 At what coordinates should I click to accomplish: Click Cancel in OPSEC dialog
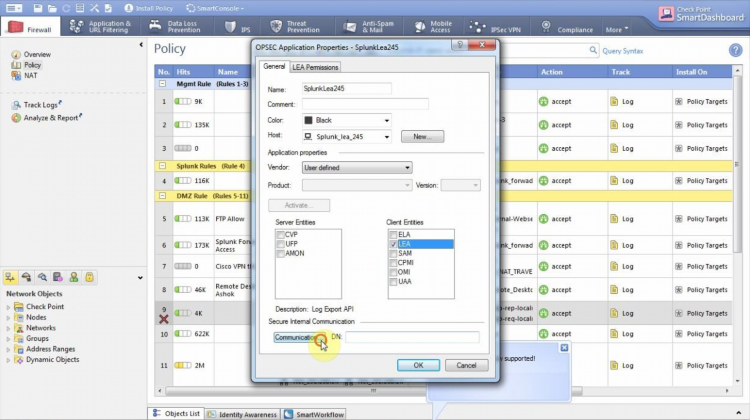pyautogui.click(x=466, y=365)
